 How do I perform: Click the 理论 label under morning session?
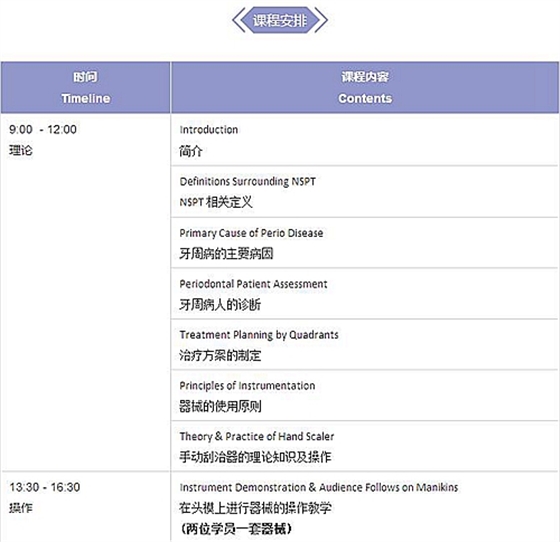point(21,150)
